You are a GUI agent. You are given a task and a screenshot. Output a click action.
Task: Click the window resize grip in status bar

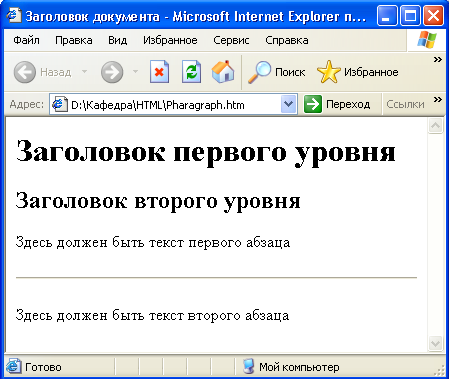click(440, 369)
